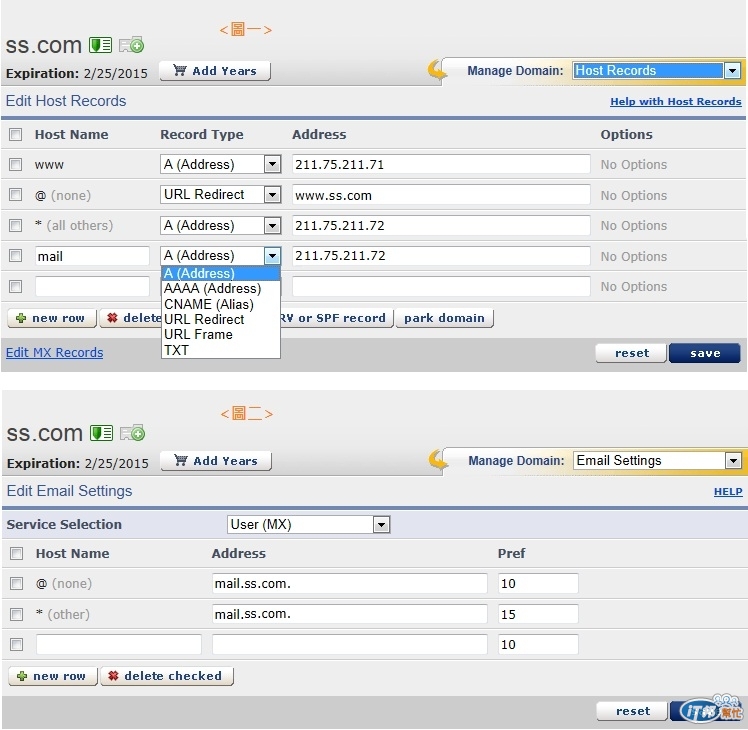
Task: Check the * (other) MX row checkbox
Action: tap(17, 614)
